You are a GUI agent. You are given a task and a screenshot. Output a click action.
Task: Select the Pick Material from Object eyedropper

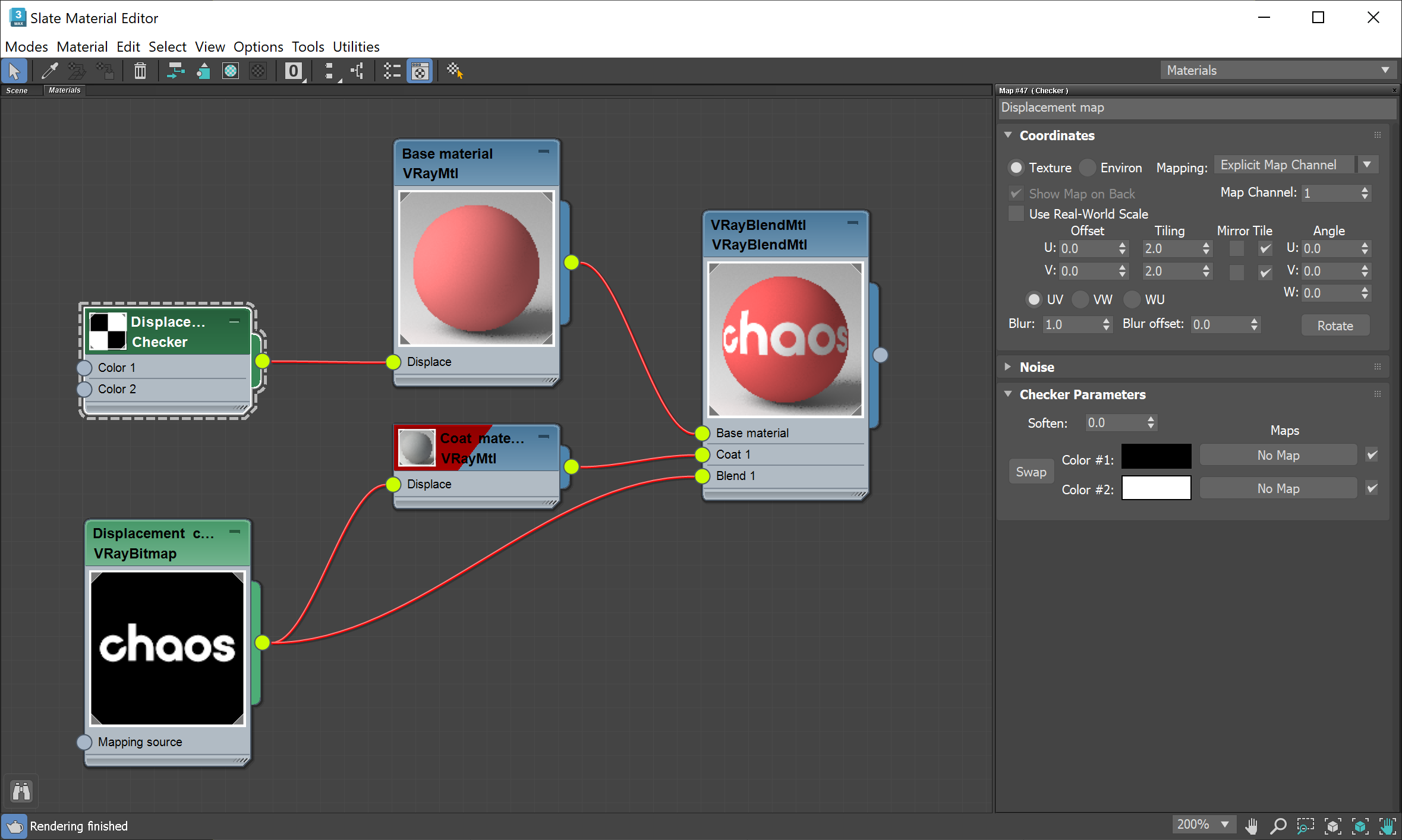pyautogui.click(x=50, y=71)
